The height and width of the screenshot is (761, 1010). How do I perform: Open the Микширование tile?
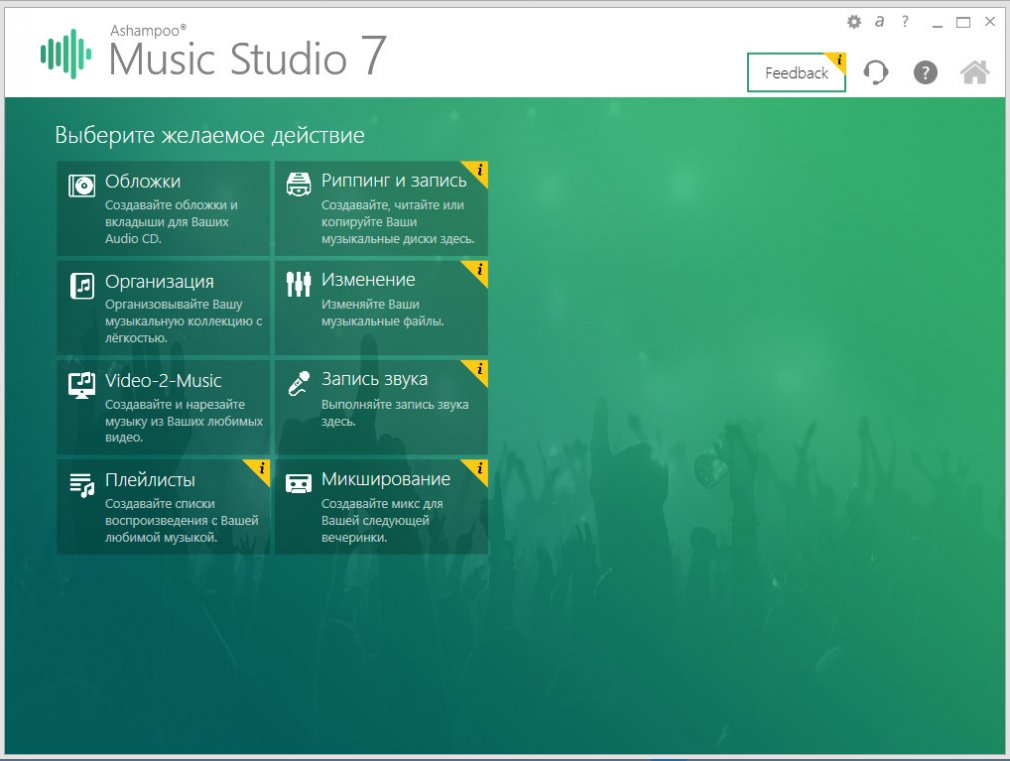381,506
